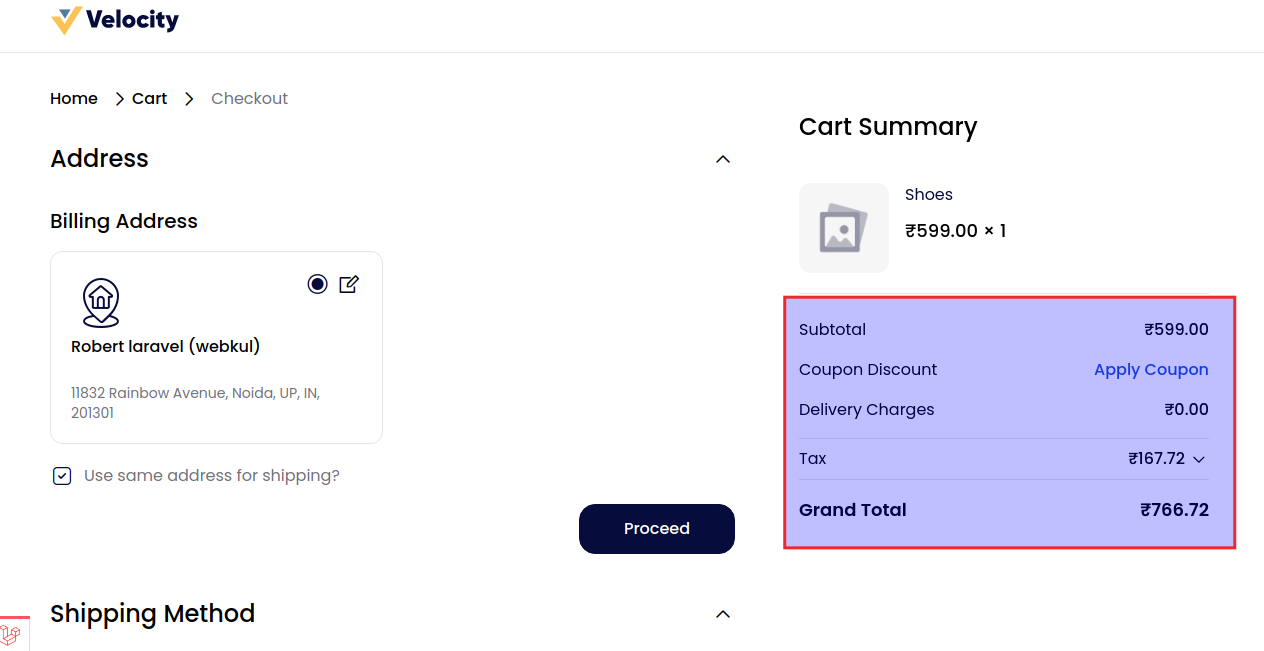Click the house location pin icon
The image size is (1264, 651).
[x=100, y=303]
